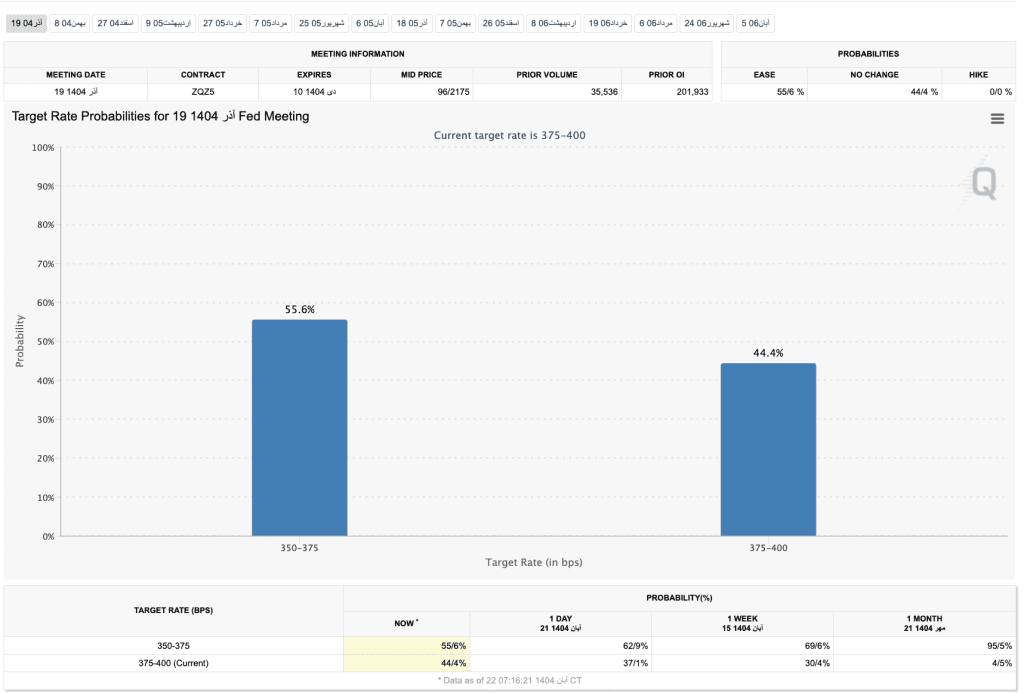Open the 27 اسفند 04 meeting tab
Viewport: 1024px width, 693px height.
click(x=115, y=22)
